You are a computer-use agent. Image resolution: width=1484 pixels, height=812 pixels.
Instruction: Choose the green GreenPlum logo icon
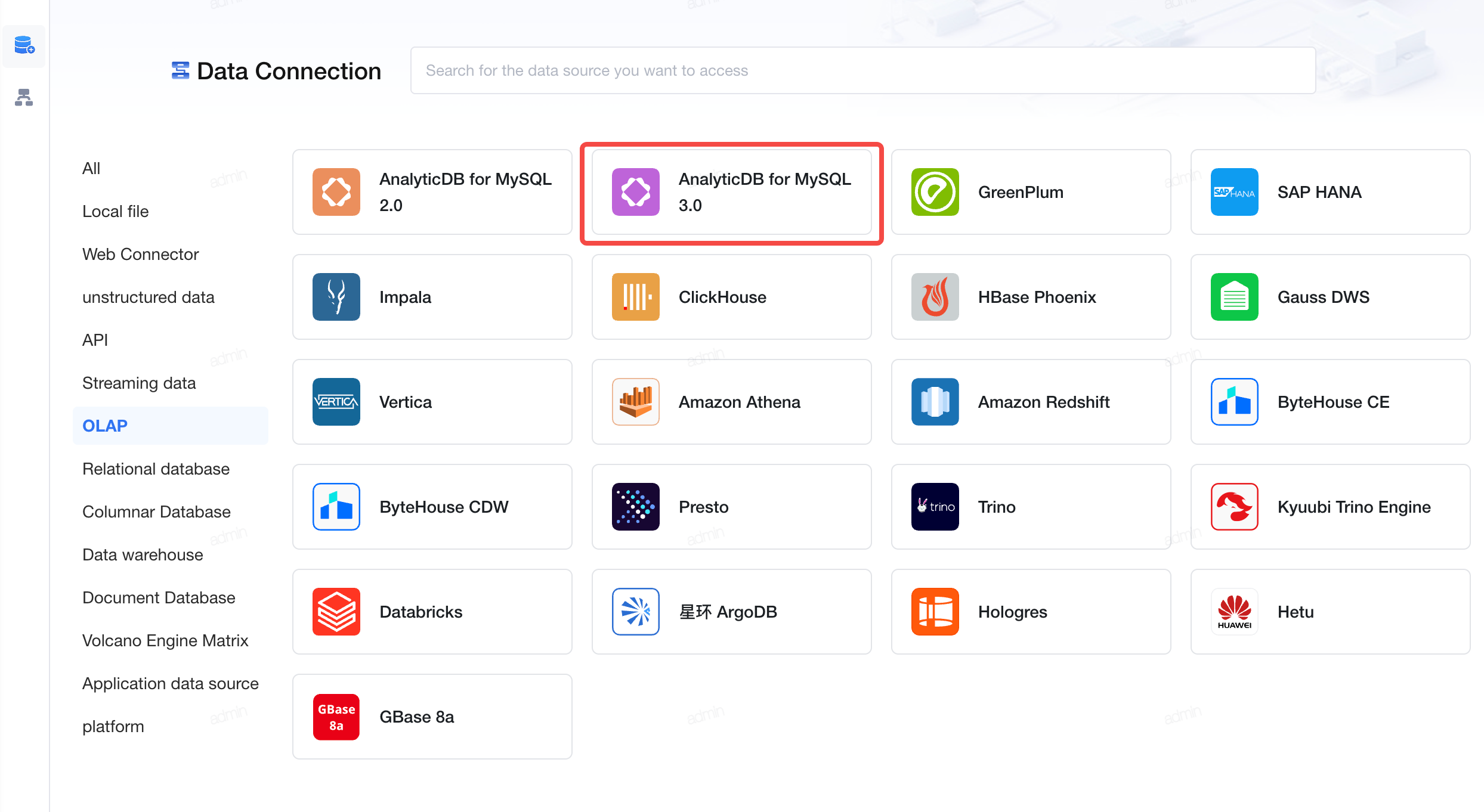tap(935, 192)
